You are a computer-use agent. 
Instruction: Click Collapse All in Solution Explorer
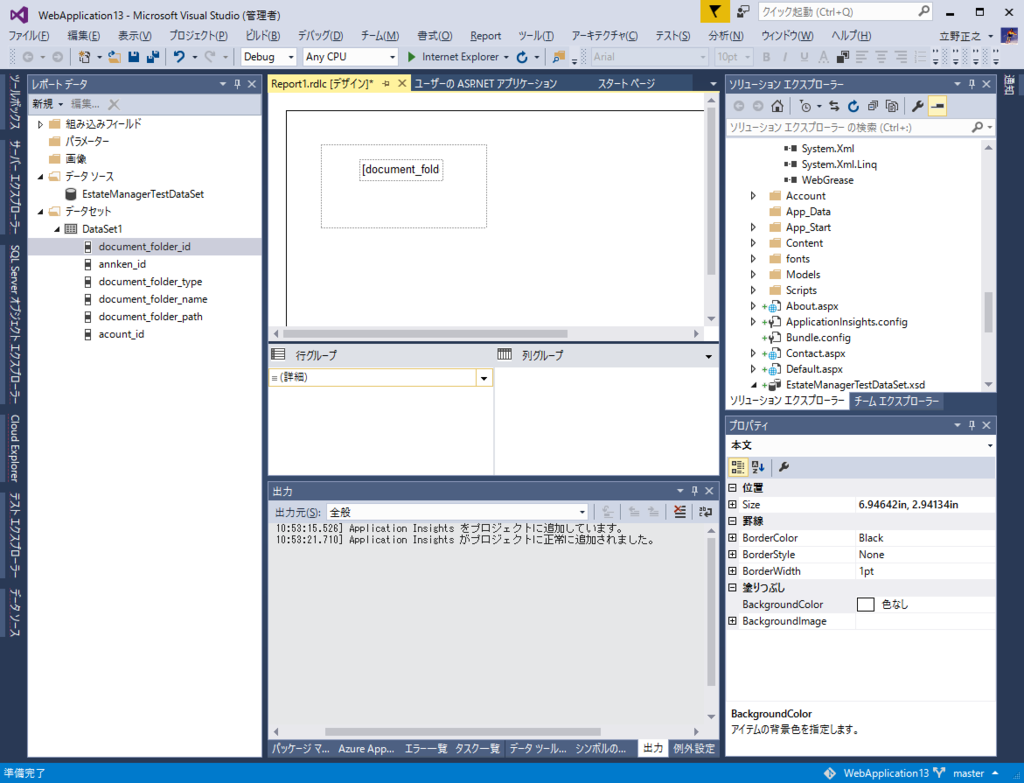point(872,106)
